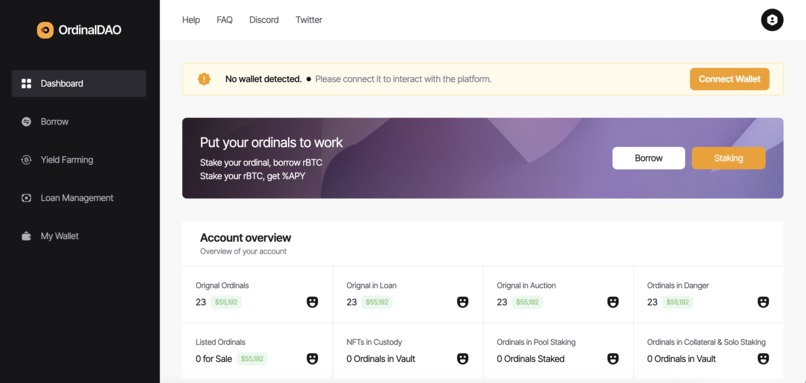Click the orange Staking button
This screenshot has height=383, width=806.
728,158
